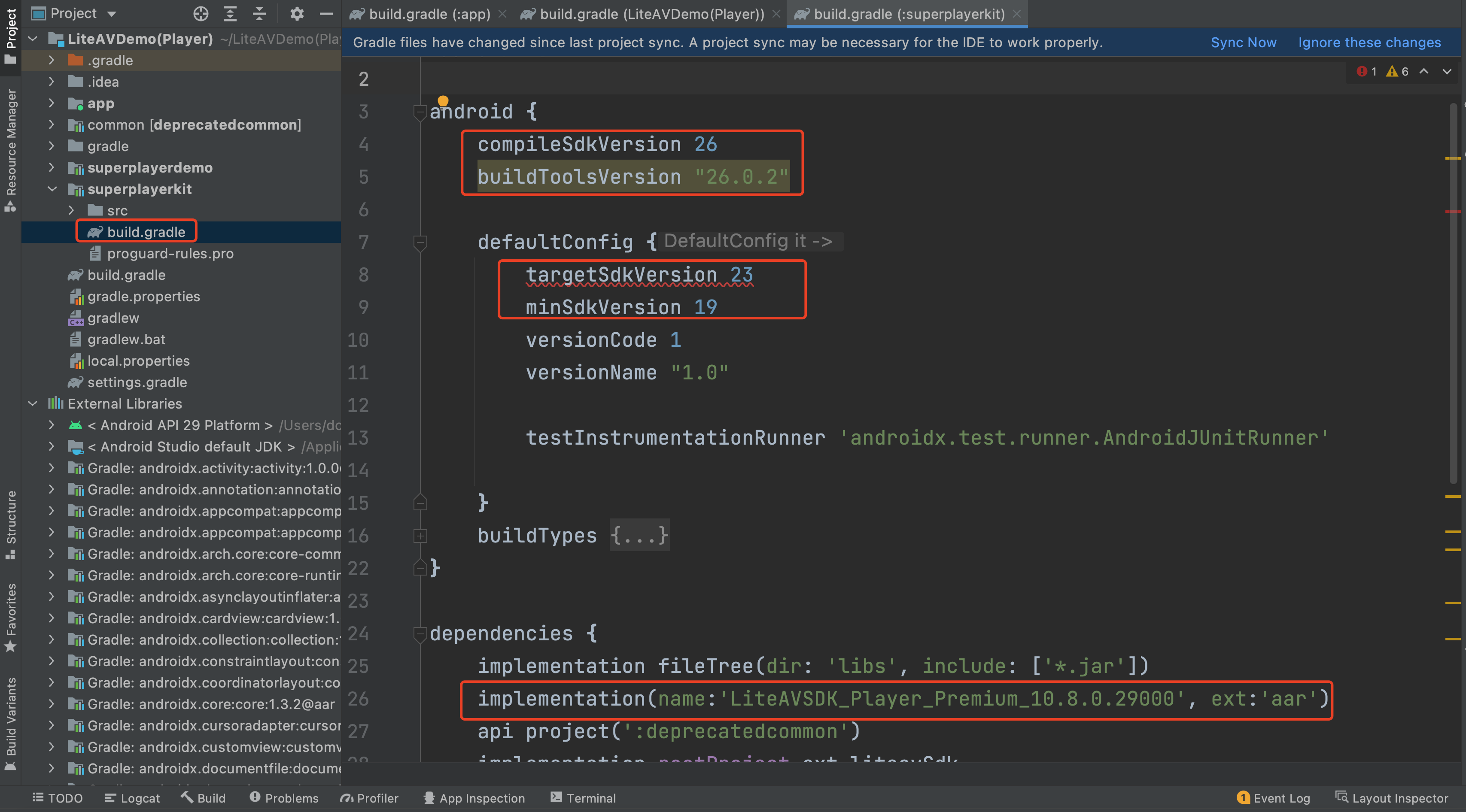Select proguard-rules.pro in project tree

pyautogui.click(x=170, y=254)
